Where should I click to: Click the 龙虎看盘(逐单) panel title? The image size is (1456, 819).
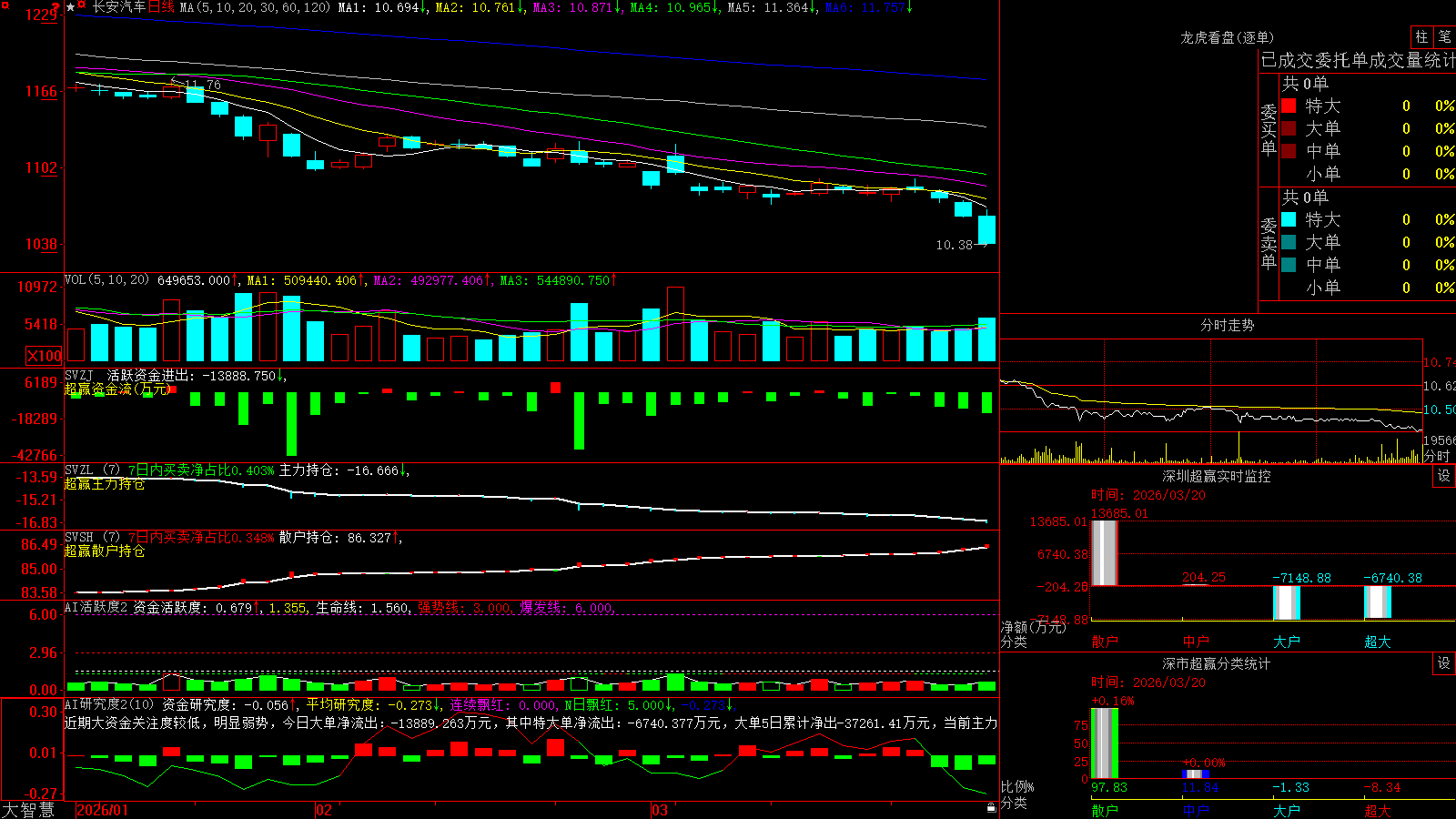[x=1227, y=37]
